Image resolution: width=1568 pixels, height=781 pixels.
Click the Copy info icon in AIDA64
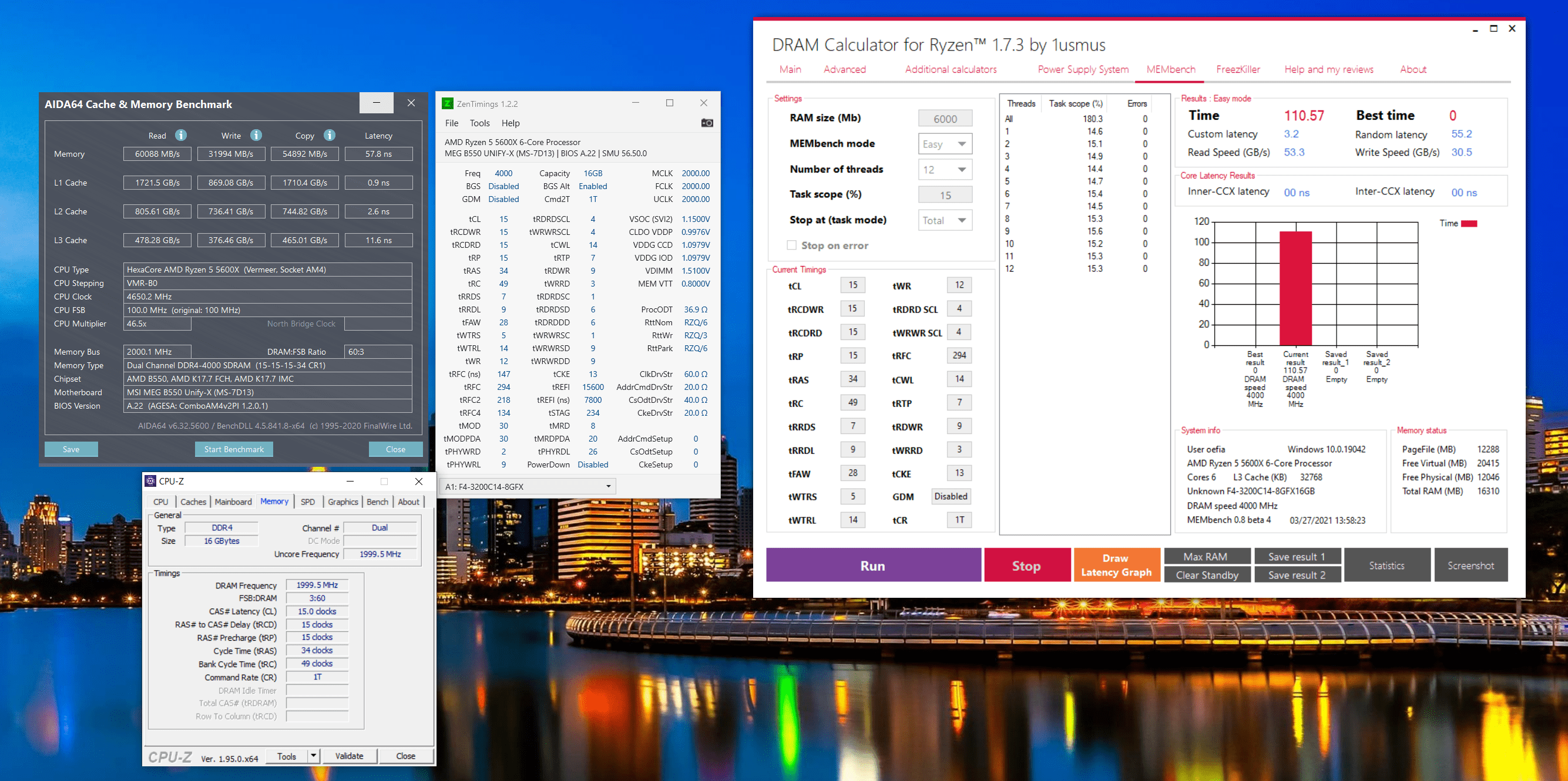330,135
